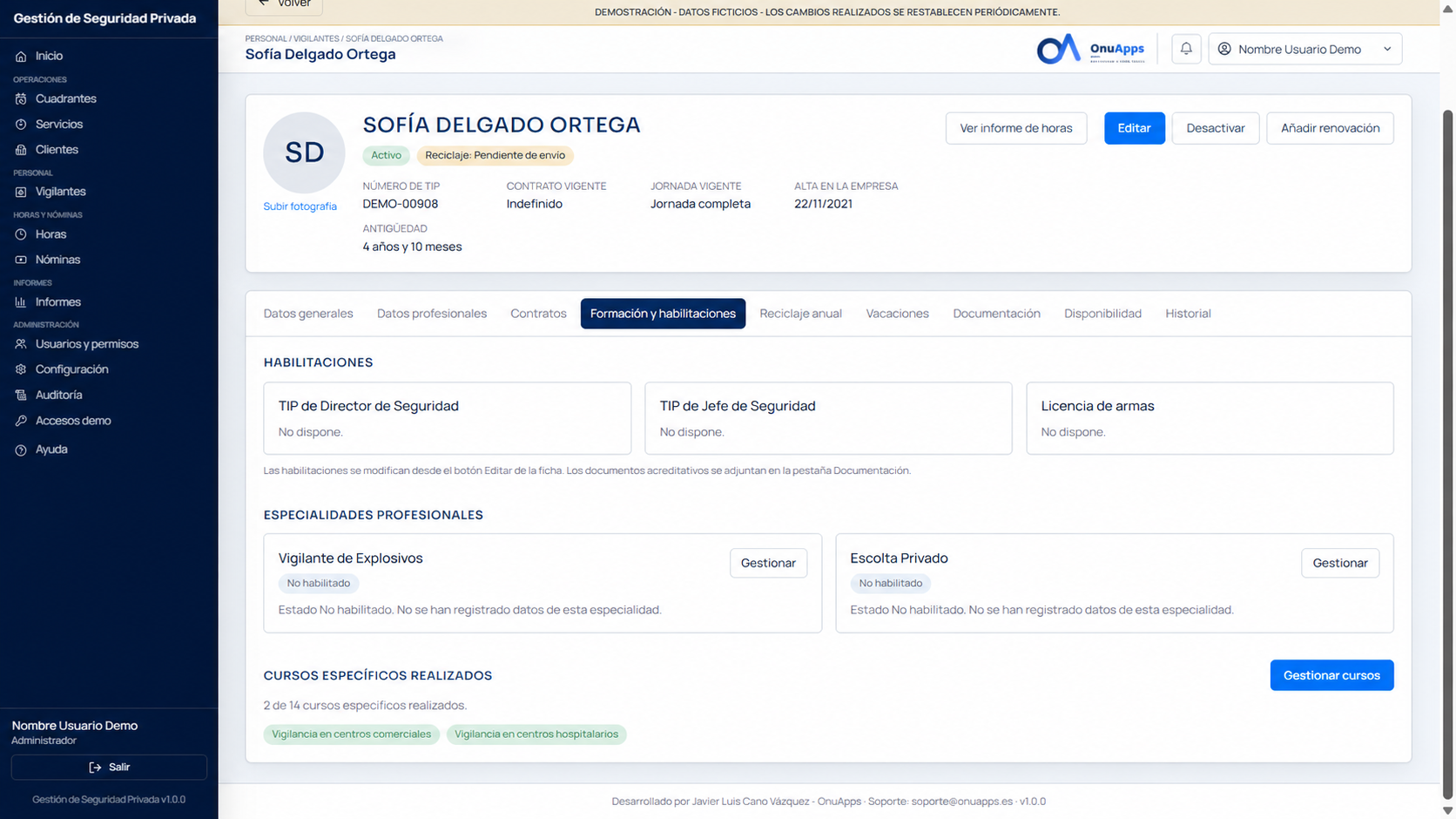Click Ver informe de horas button
Screen dimensions: 1456x819
[x=1016, y=128]
